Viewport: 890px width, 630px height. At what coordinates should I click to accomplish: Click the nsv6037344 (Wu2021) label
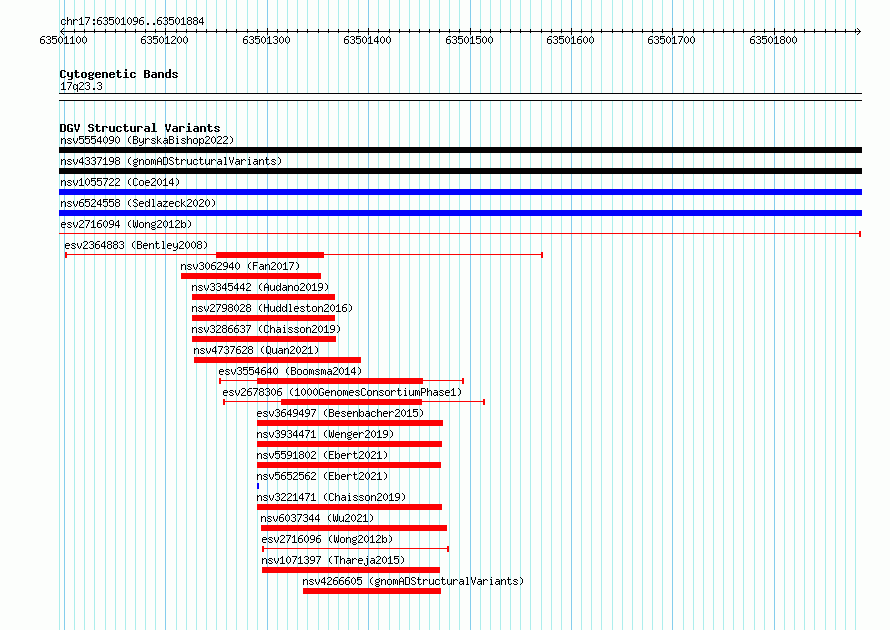coord(317,518)
